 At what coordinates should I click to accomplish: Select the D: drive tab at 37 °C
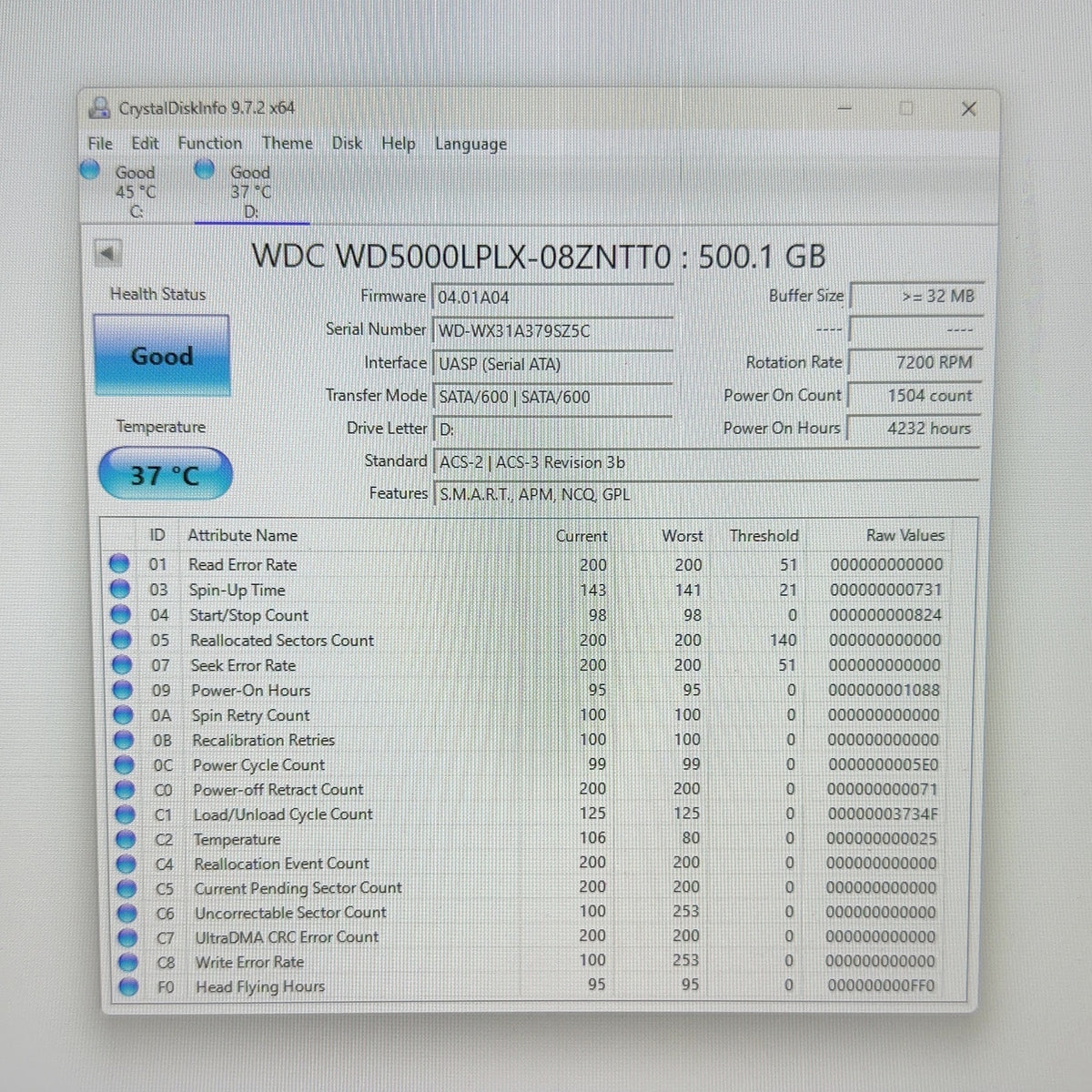tap(250, 191)
